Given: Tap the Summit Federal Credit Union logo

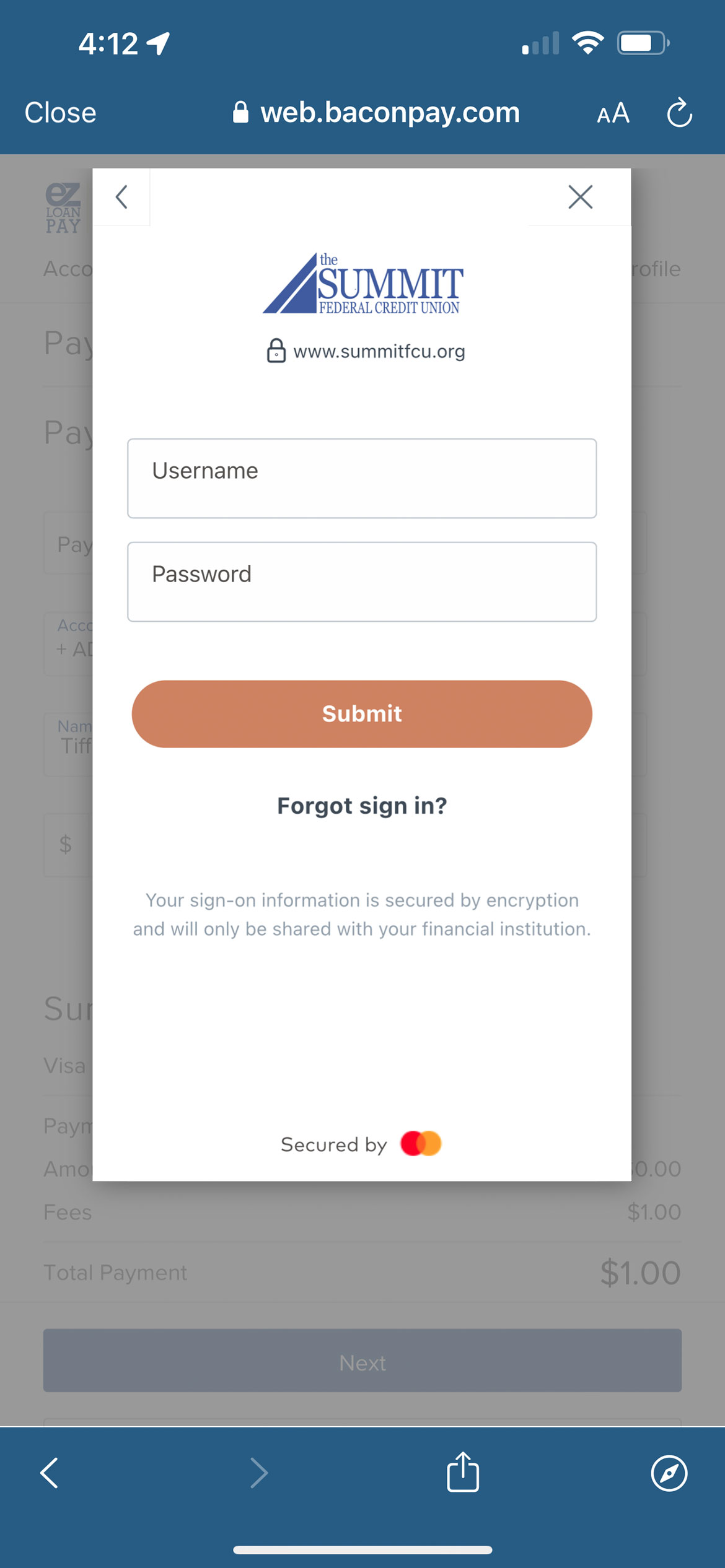Looking at the screenshot, I should (x=362, y=284).
